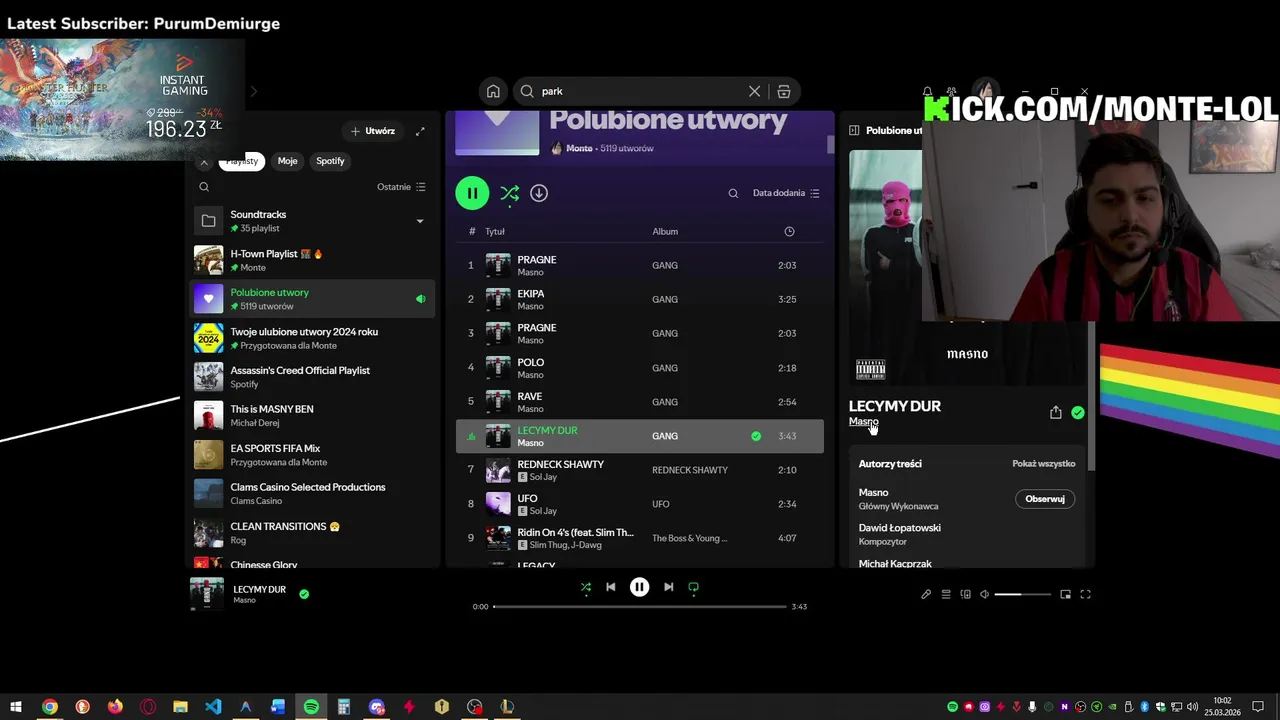Open the miniplayer icon

coord(1065,594)
